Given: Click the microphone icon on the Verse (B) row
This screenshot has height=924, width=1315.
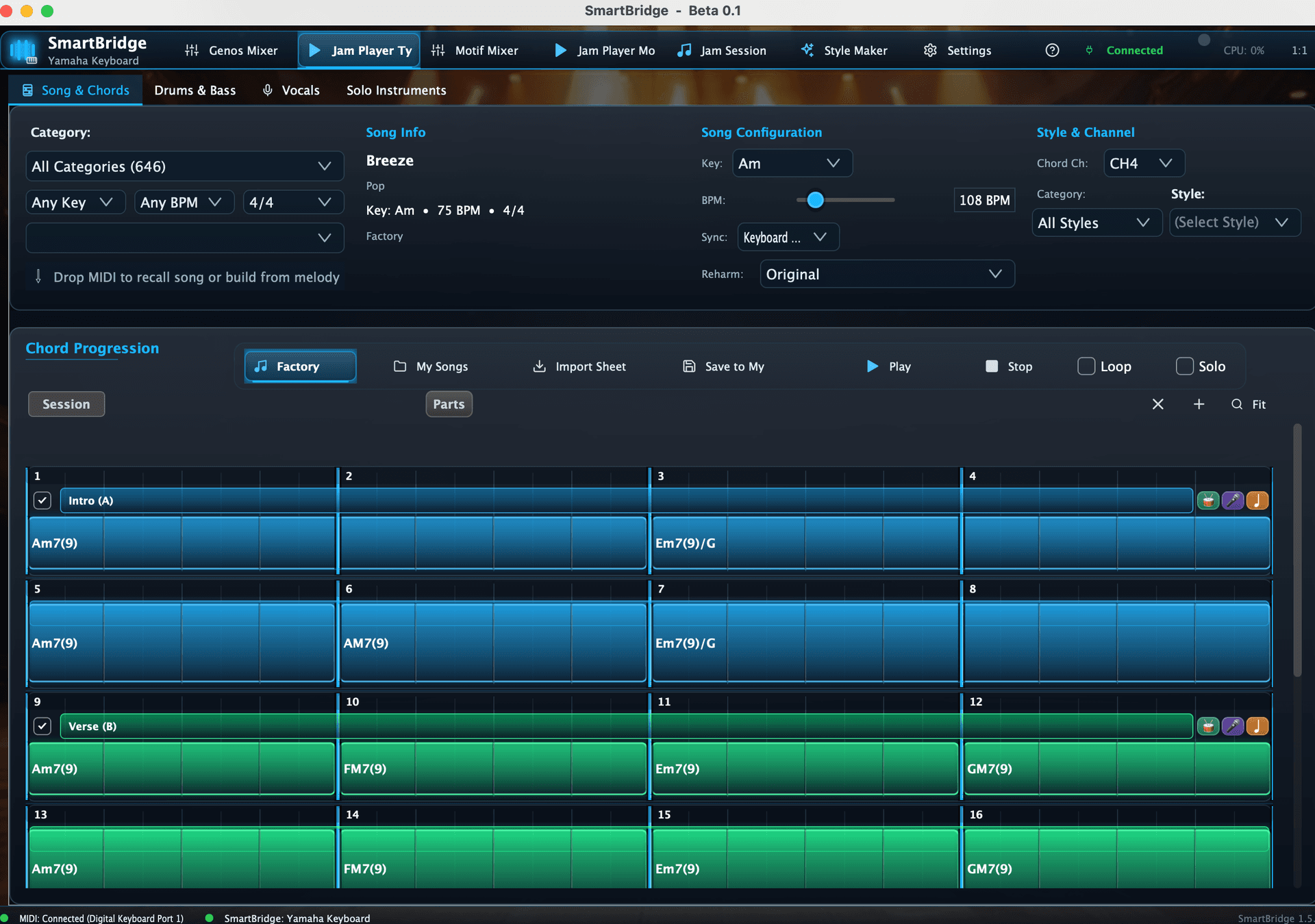Looking at the screenshot, I should pyautogui.click(x=1233, y=726).
